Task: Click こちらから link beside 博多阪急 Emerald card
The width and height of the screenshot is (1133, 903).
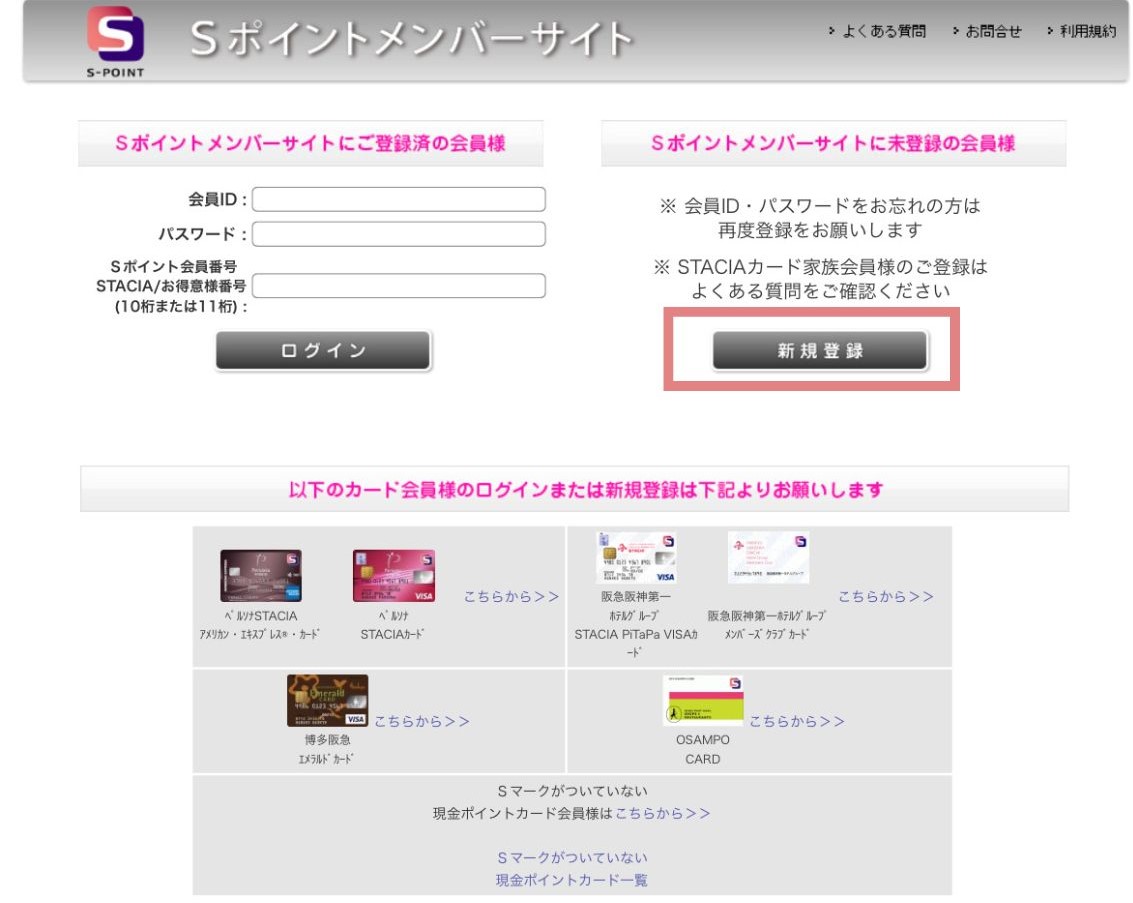Action: pos(421,721)
